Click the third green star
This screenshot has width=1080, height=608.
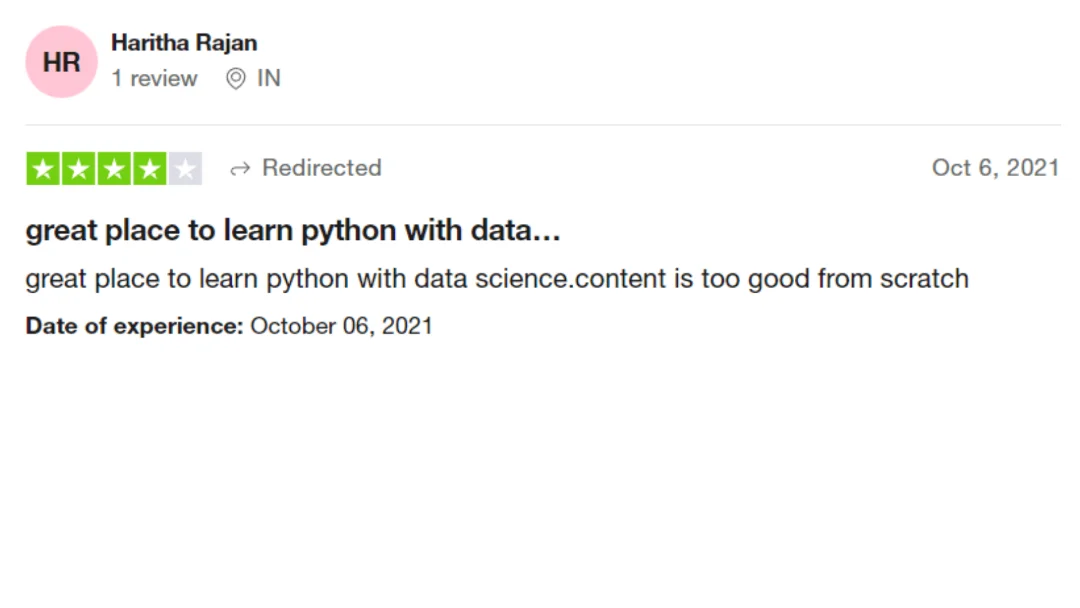click(114, 169)
